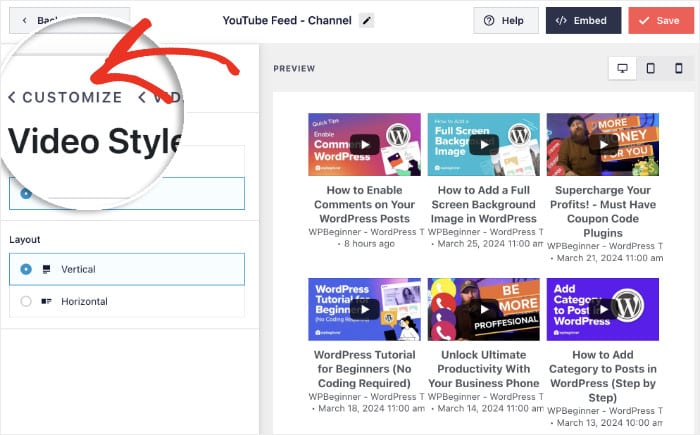
Task: Play the Enable Comments WordPress video
Action: 364,144
